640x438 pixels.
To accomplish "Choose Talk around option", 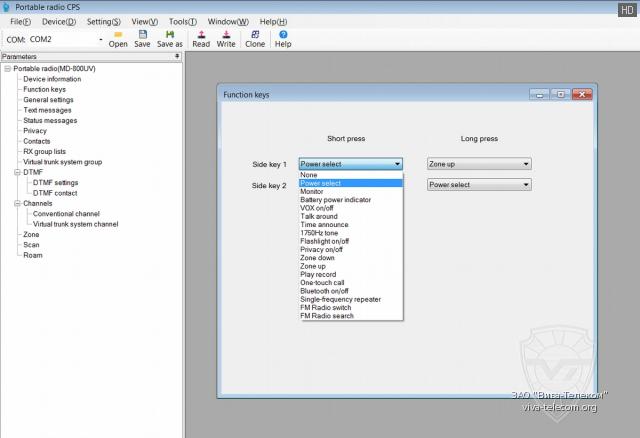I will (x=351, y=216).
